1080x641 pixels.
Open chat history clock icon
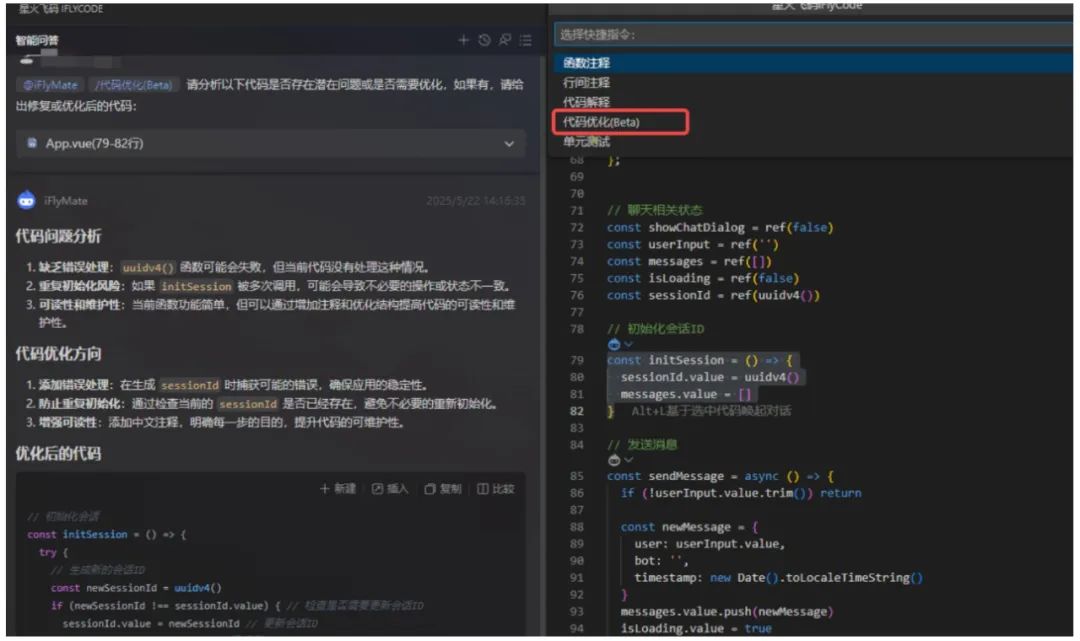pos(484,41)
